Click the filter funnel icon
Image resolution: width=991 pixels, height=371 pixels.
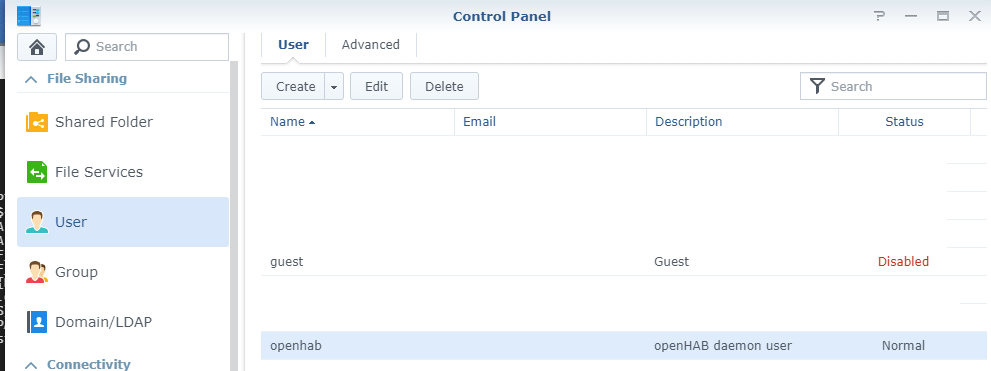coord(817,87)
